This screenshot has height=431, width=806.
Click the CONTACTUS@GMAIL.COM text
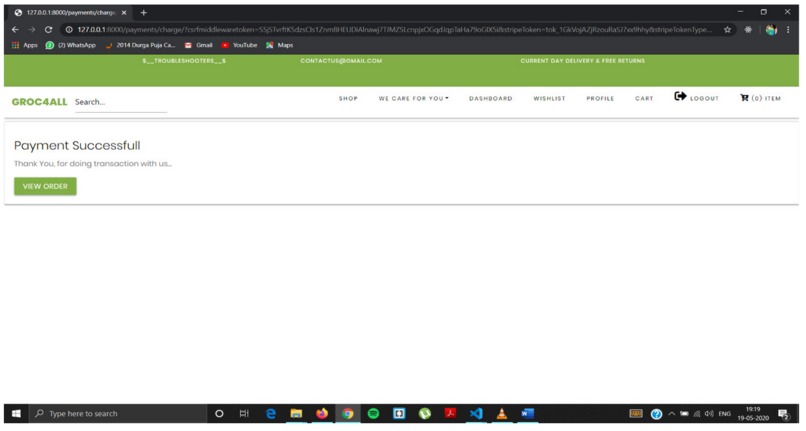[x=341, y=61]
